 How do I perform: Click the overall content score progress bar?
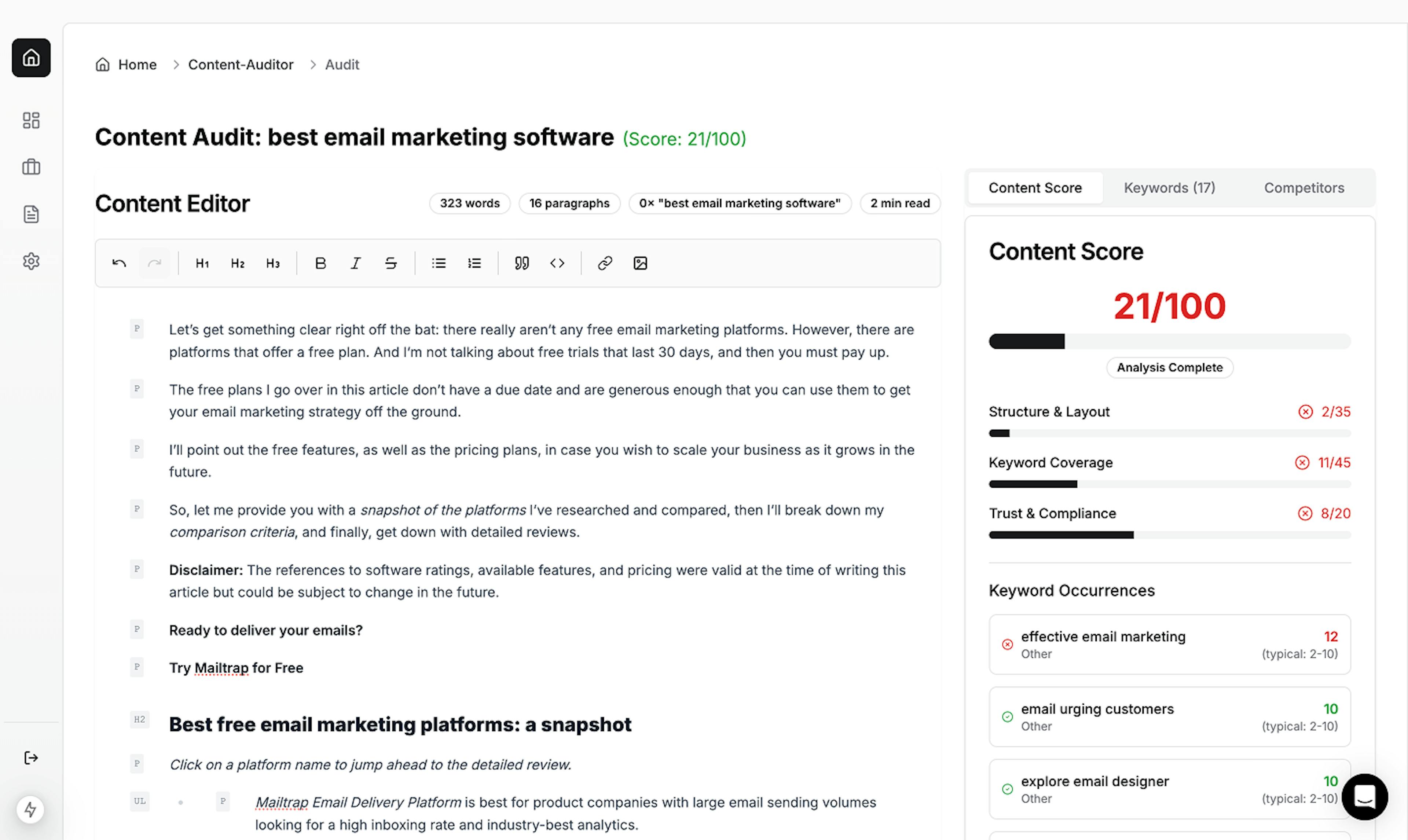tap(1170, 341)
